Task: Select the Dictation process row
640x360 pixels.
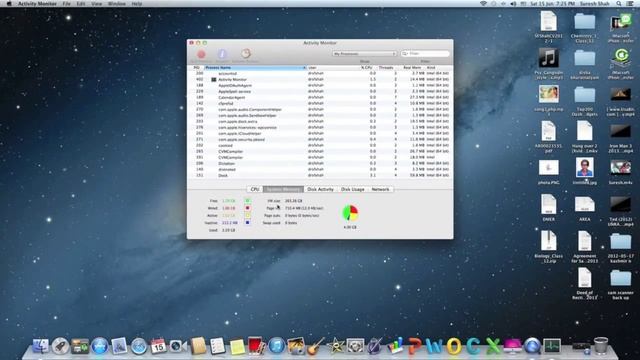Action: pos(320,163)
